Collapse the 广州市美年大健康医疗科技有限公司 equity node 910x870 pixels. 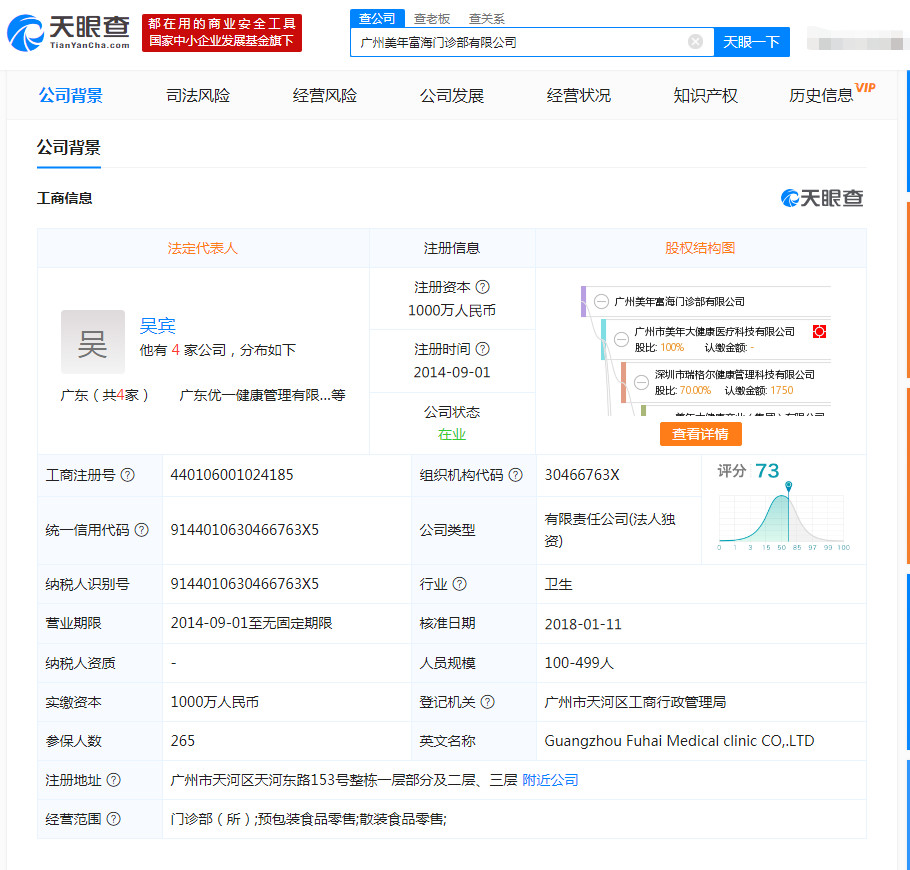[621, 339]
